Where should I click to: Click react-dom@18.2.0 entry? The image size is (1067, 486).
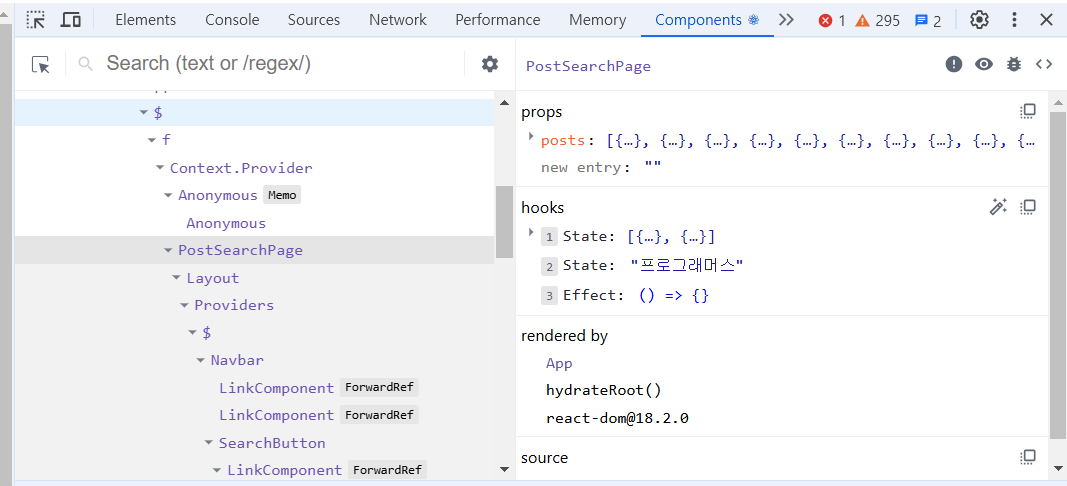click(x=617, y=418)
